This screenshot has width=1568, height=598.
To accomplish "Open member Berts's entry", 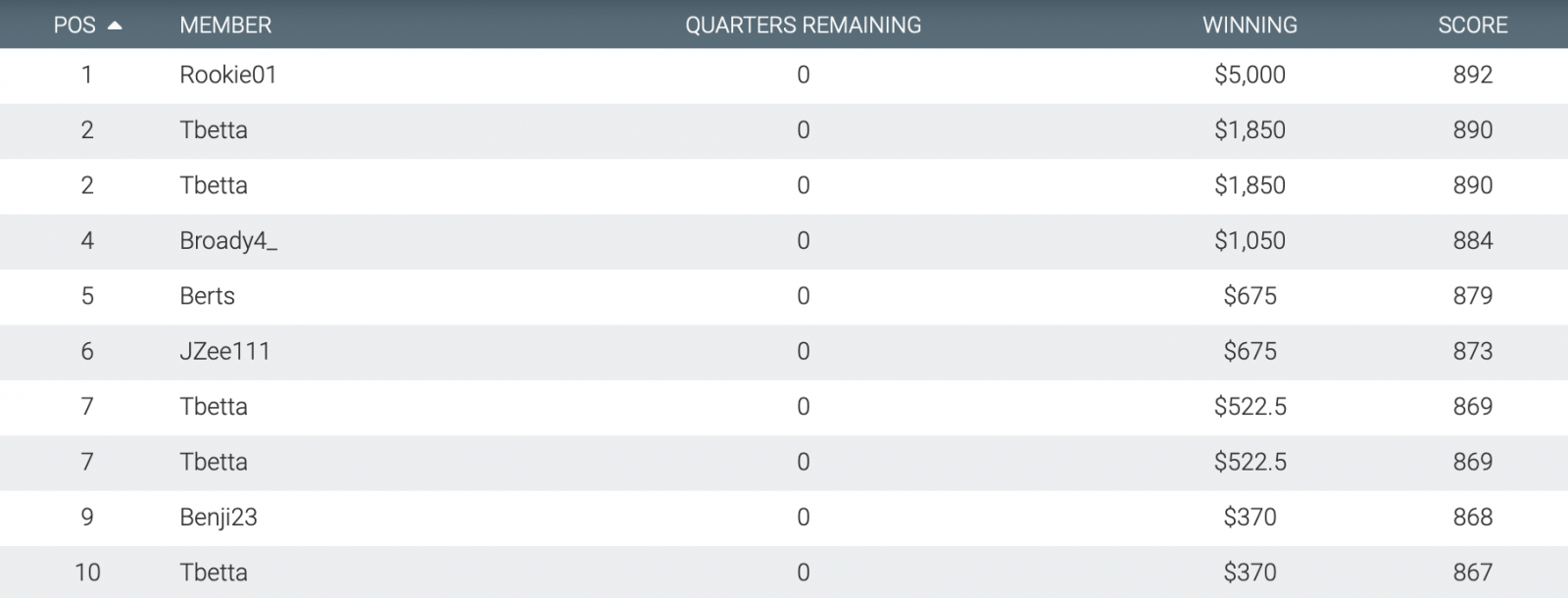I will 207,296.
